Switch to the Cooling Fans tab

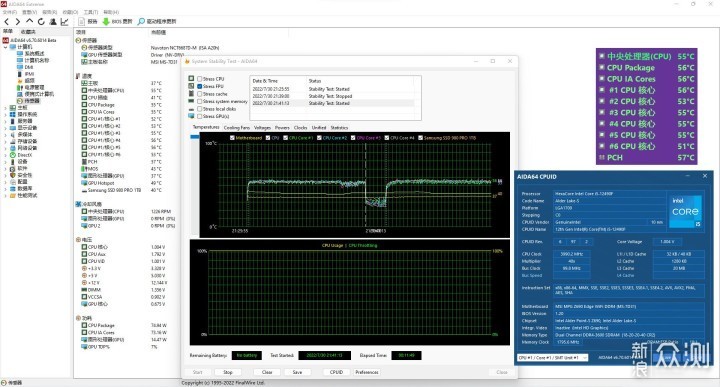(237, 128)
